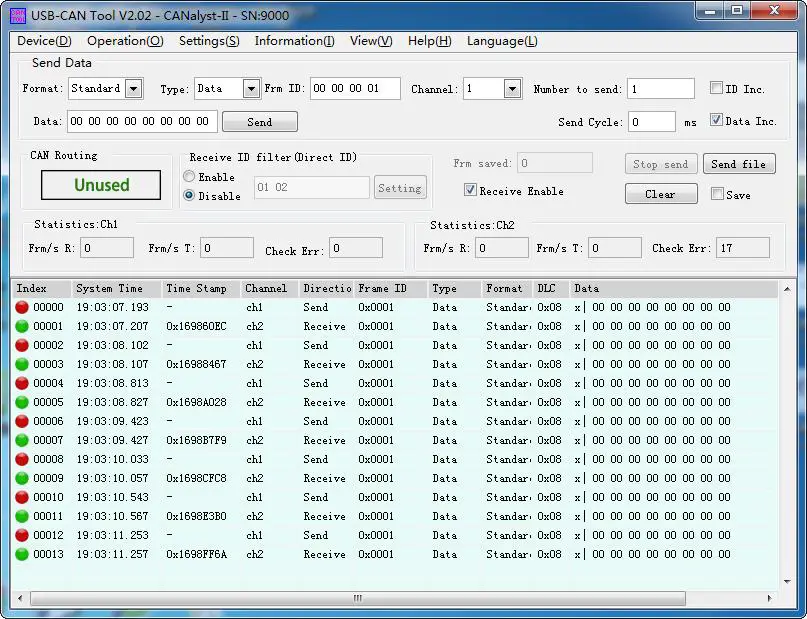Open the Settings menu
Screen dimensions: 807x619
[209, 41]
